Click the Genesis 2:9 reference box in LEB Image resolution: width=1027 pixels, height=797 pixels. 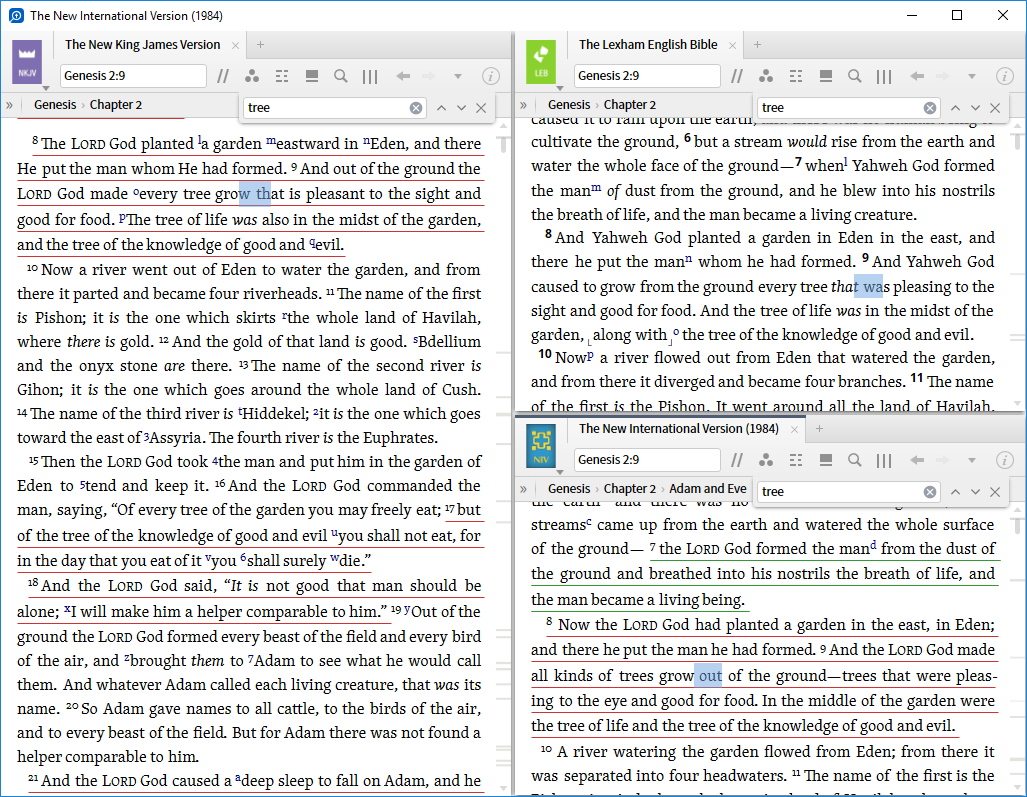[647, 76]
